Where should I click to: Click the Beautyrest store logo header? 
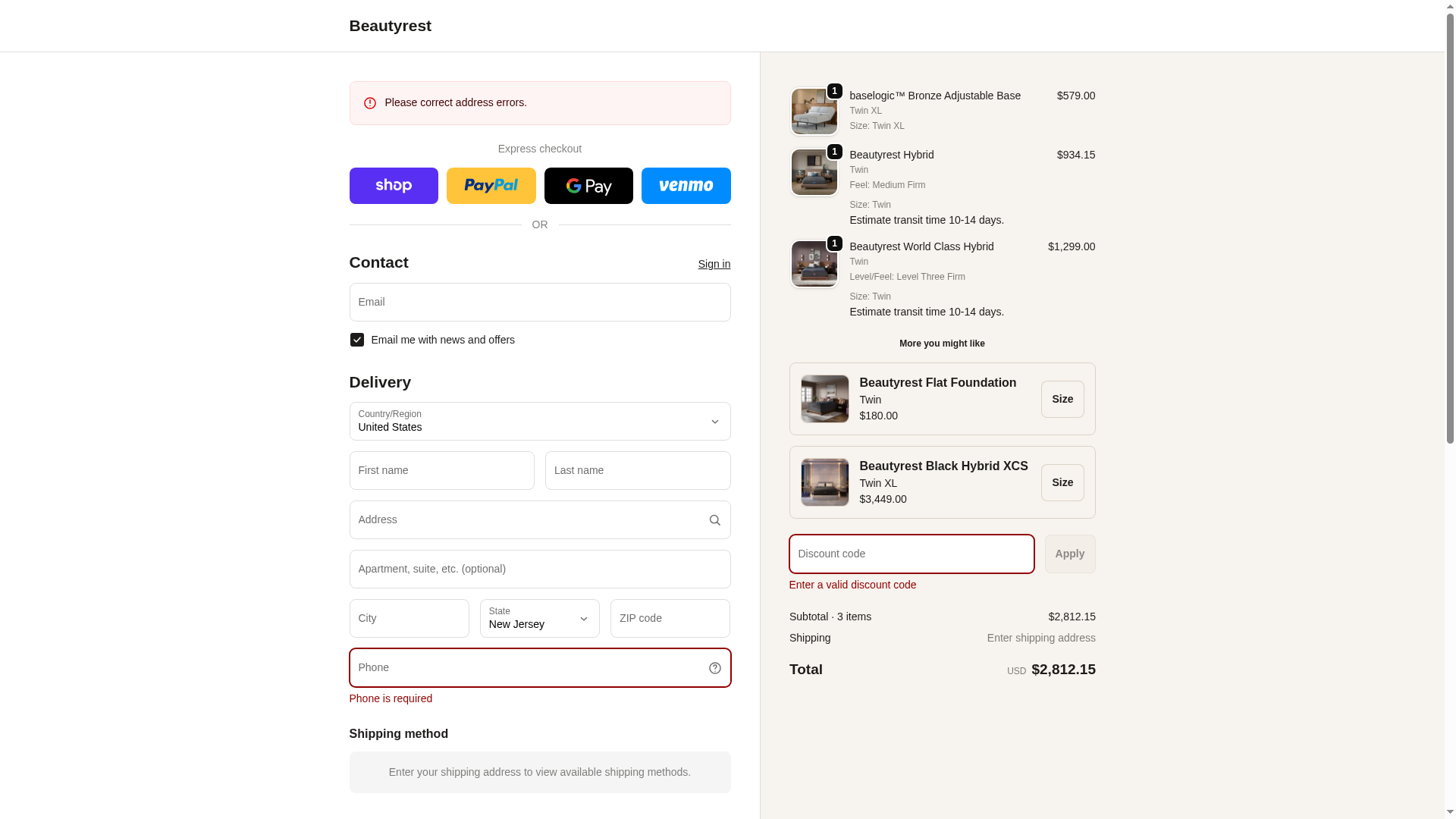[390, 26]
